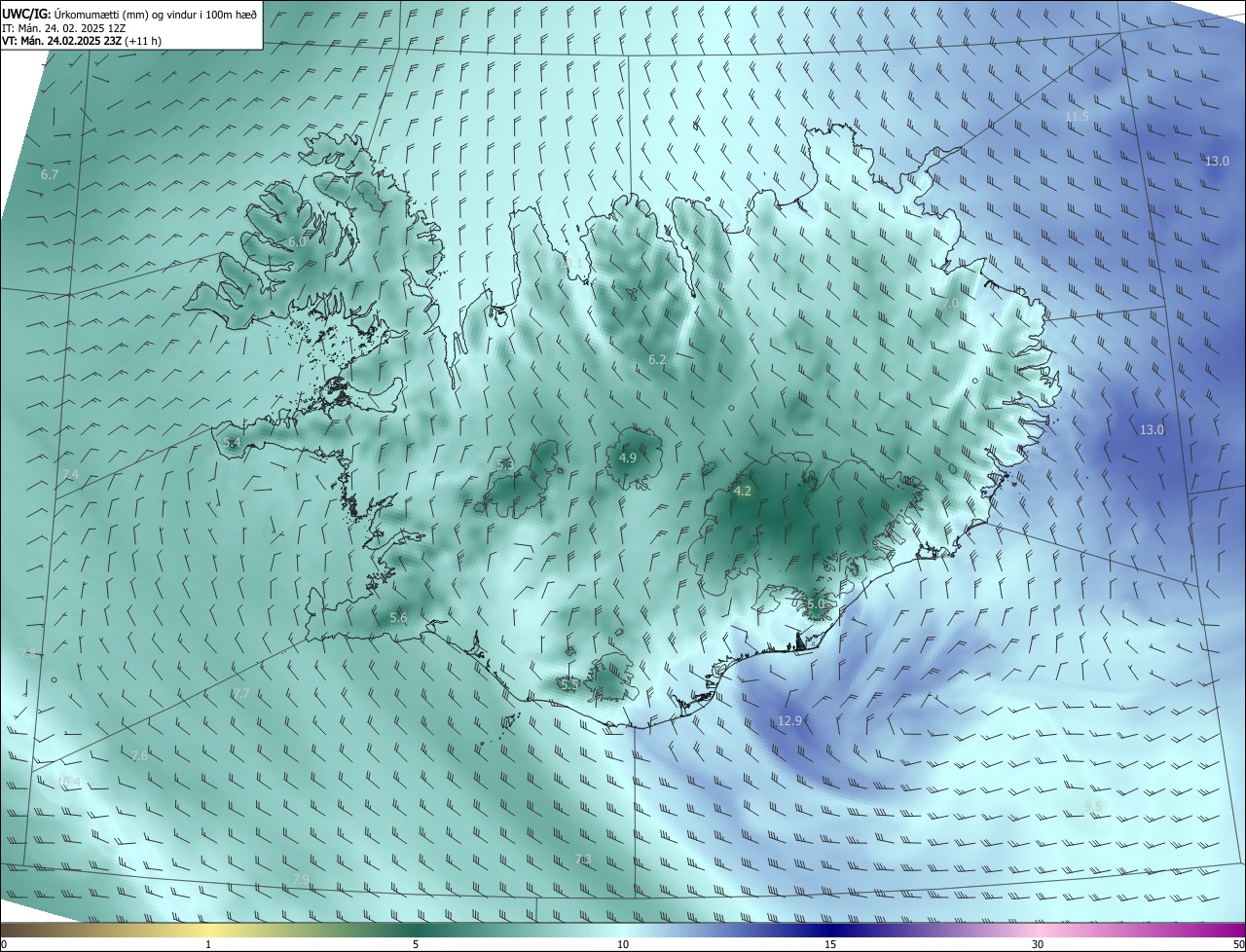Click the 7.6 value label
The width and height of the screenshot is (1246, 952).
[x=139, y=755]
